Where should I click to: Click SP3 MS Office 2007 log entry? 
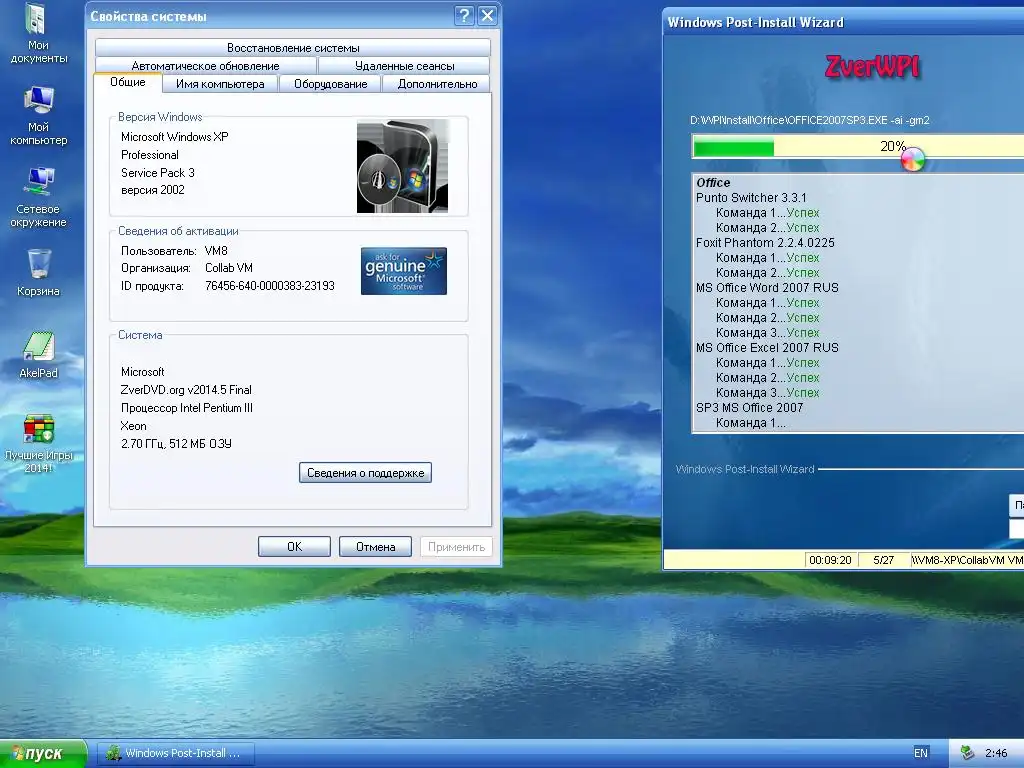coord(749,408)
